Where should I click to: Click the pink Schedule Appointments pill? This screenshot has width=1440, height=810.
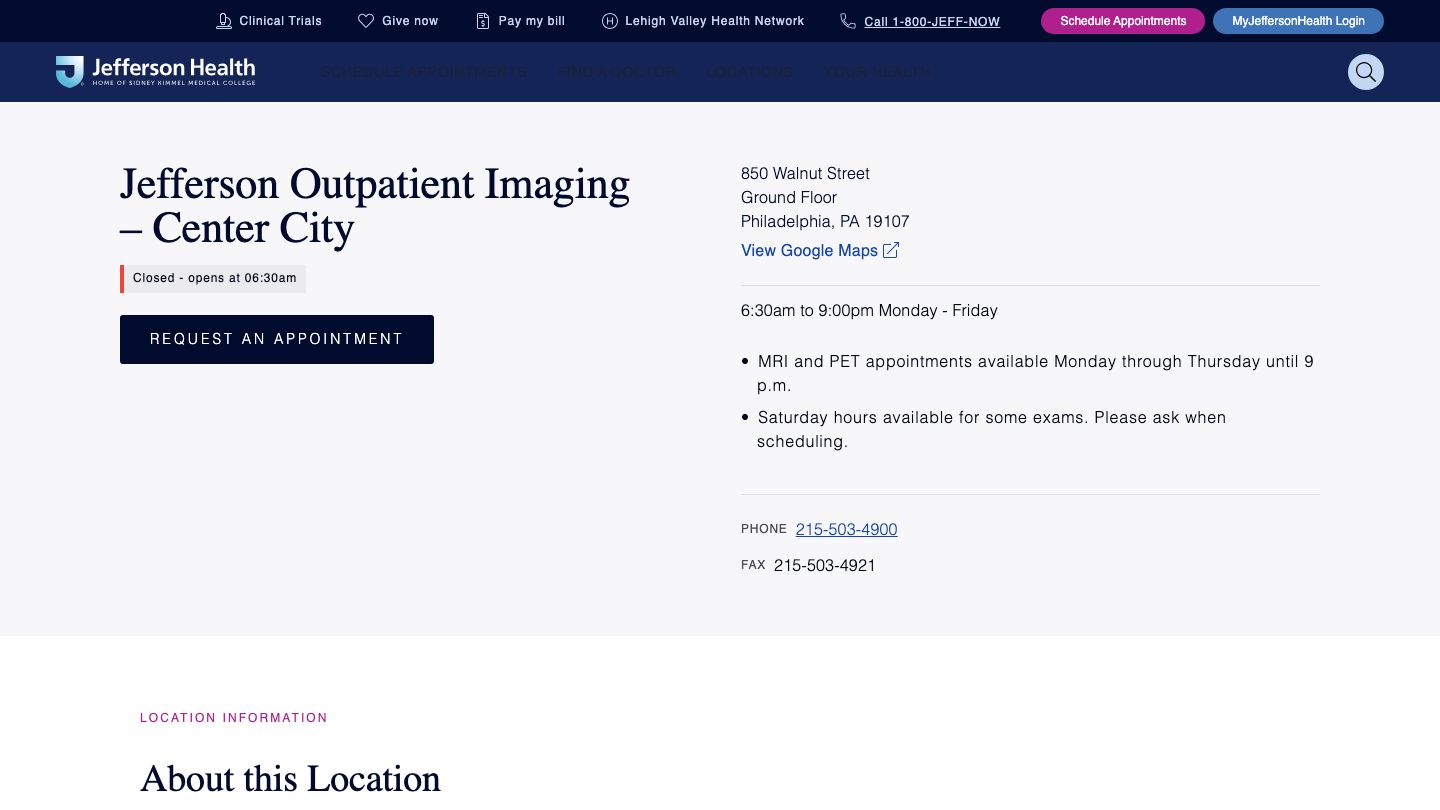(x=1123, y=20)
